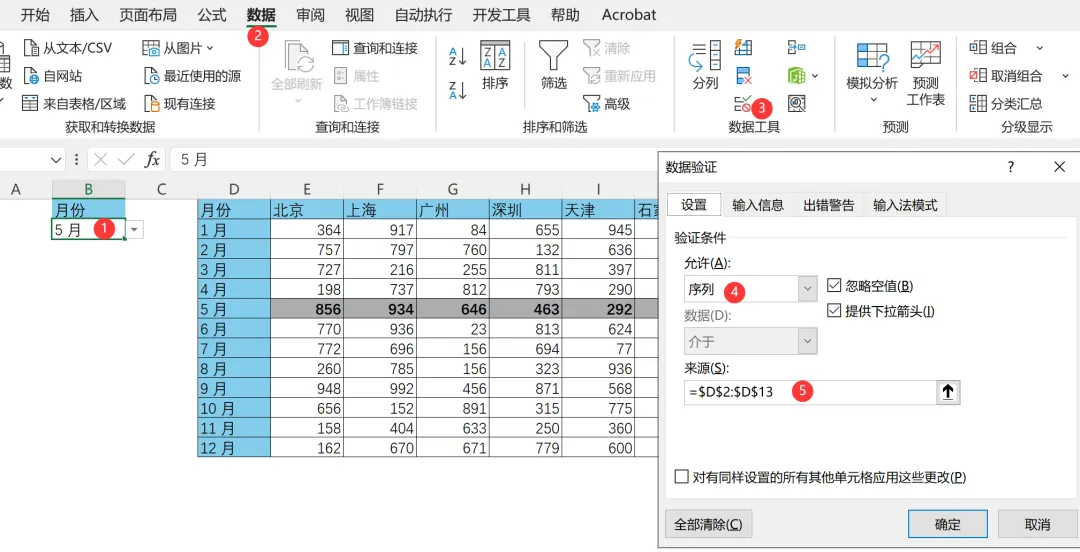This screenshot has width=1080, height=552.
Task: Click the 确定 button
Action: click(948, 524)
